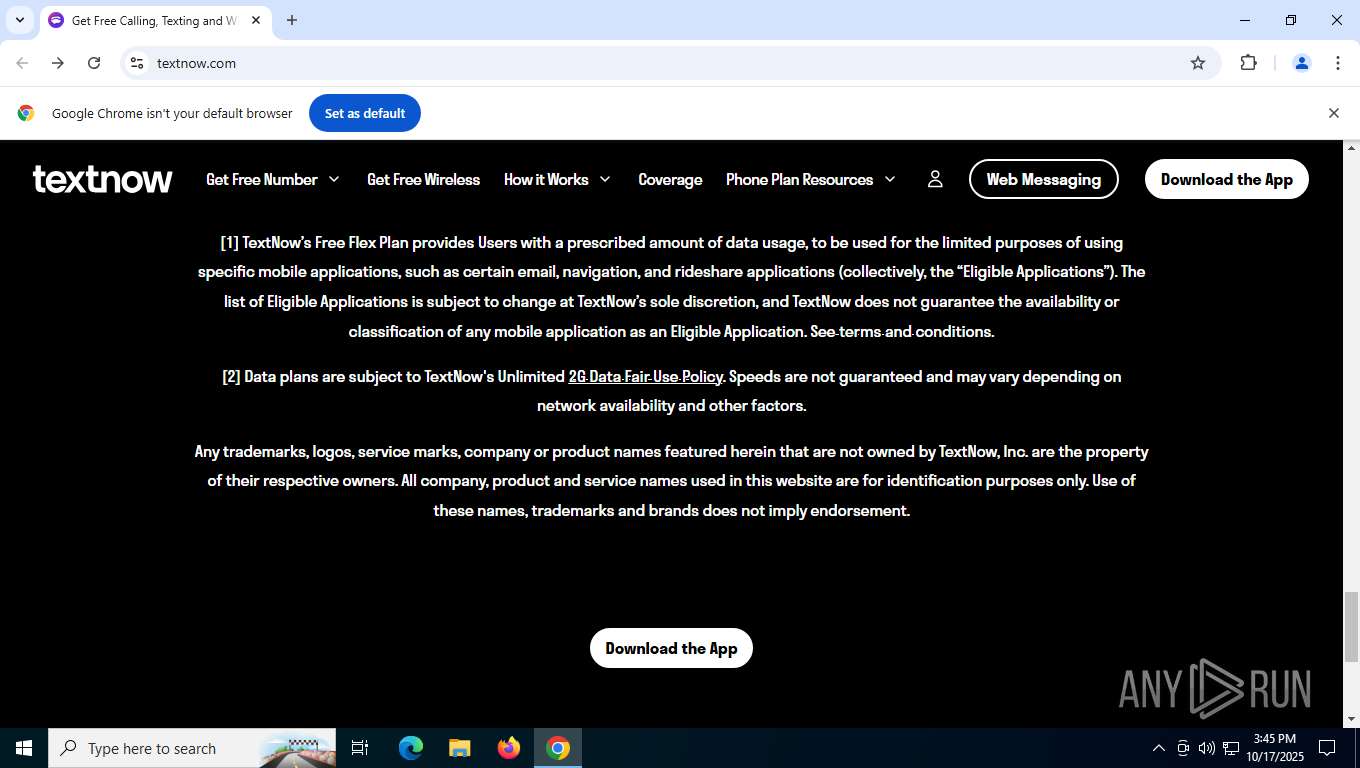Open the Windows notification center
Viewport: 1360px width, 768px height.
point(1327,748)
